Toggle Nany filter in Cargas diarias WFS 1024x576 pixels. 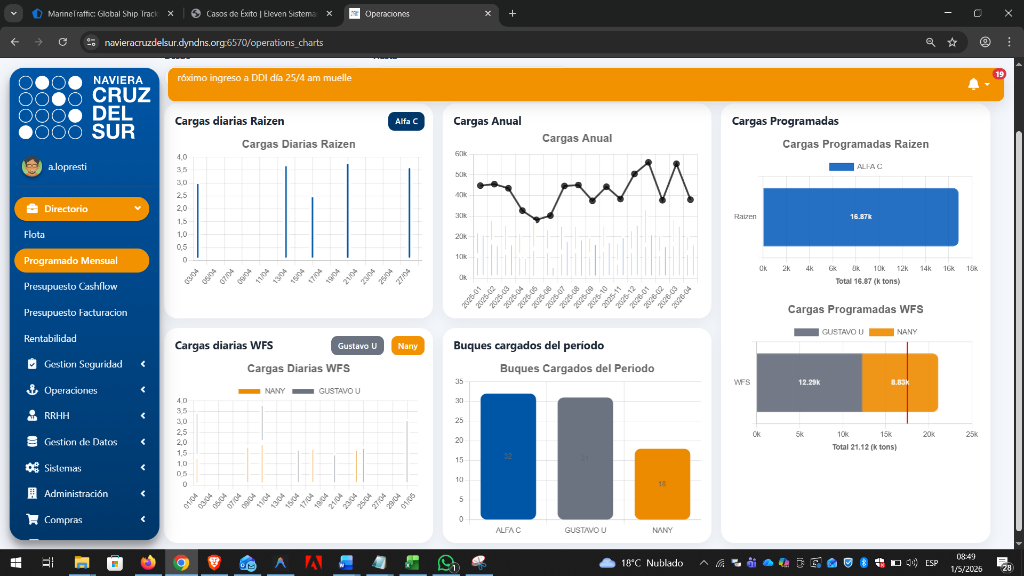pyautogui.click(x=407, y=345)
